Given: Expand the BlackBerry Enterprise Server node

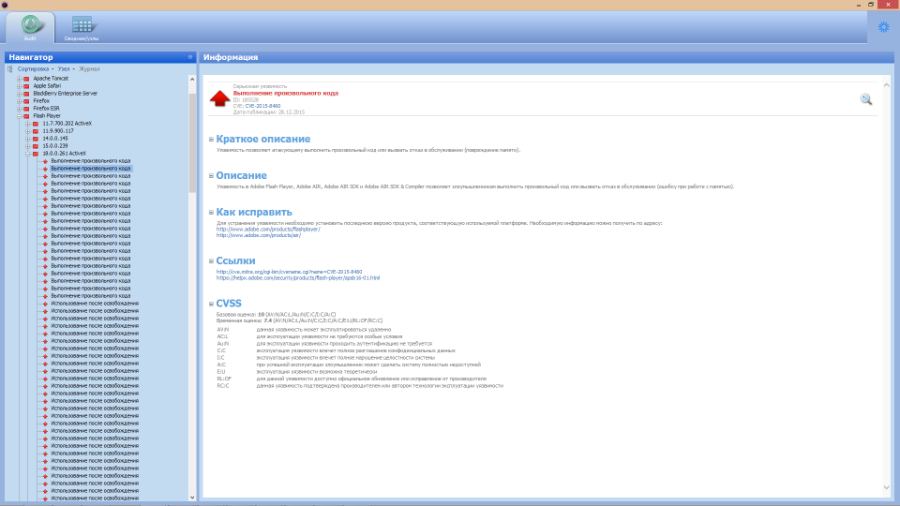Looking at the screenshot, I should [x=19, y=94].
